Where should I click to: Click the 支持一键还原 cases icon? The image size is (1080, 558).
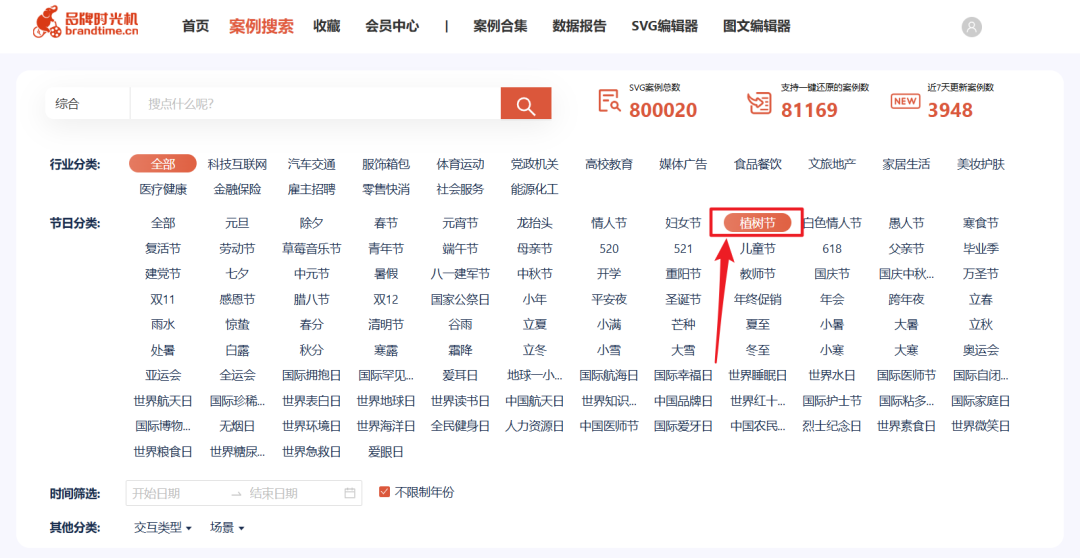759,102
